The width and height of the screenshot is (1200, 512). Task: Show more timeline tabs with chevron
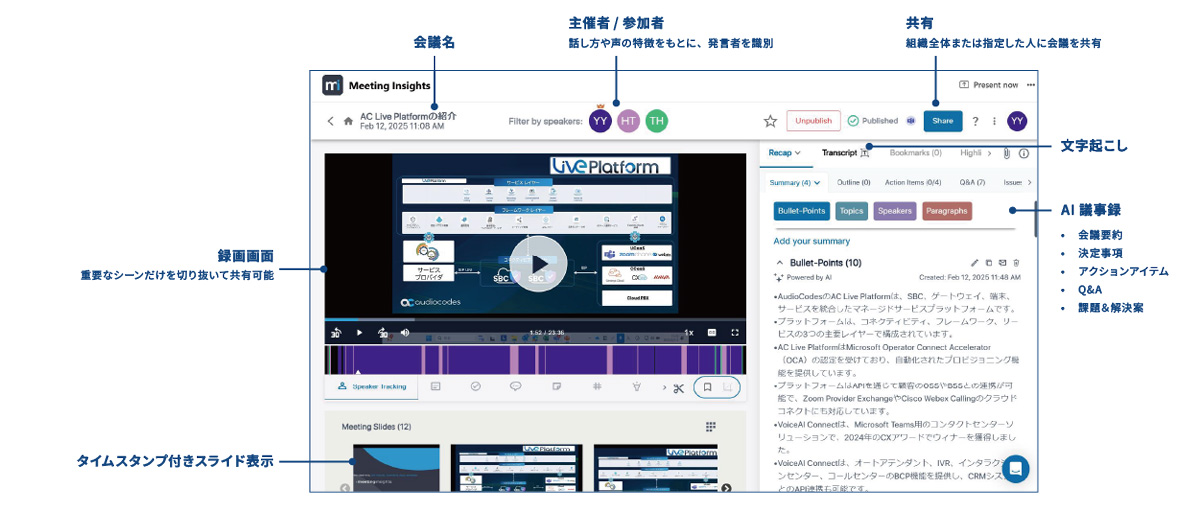[x=666, y=386]
